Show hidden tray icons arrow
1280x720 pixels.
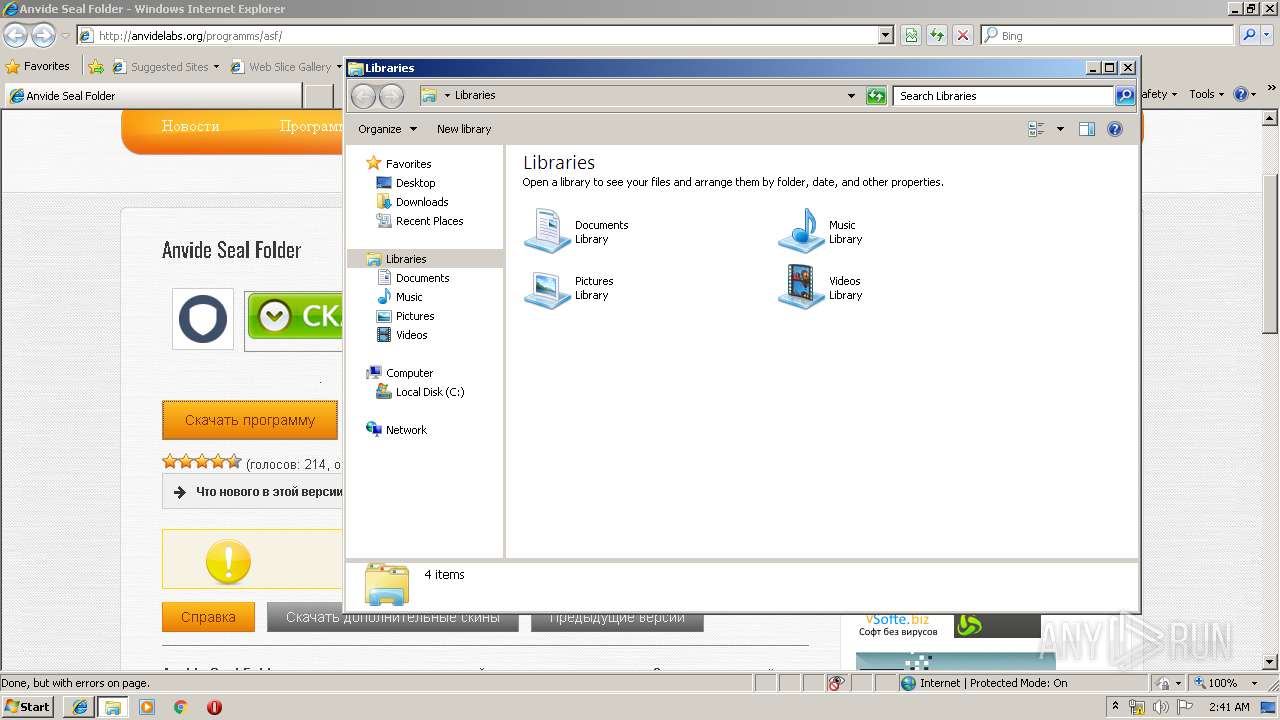[1115, 706]
